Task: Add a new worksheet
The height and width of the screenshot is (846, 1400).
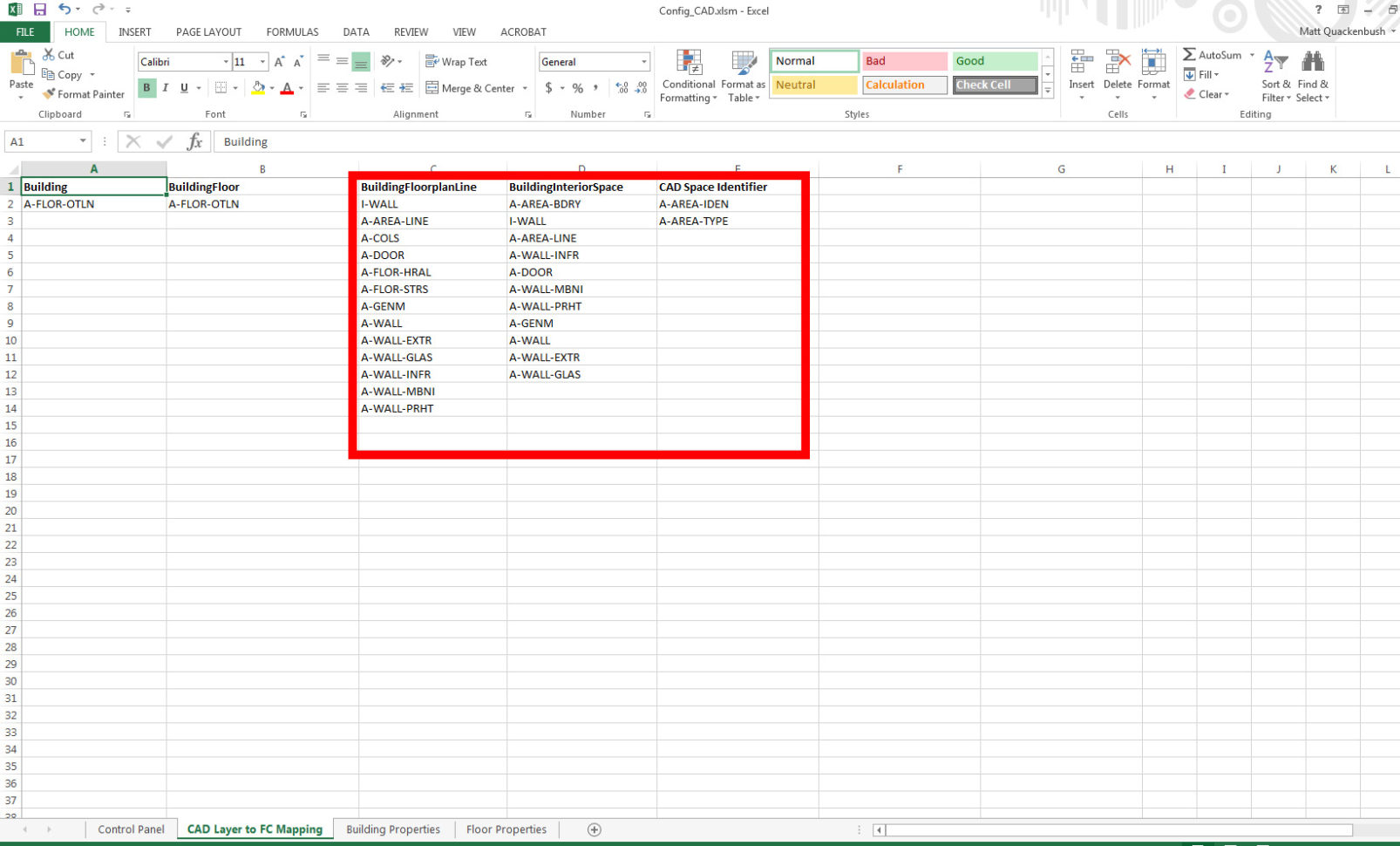Action: pyautogui.click(x=593, y=829)
